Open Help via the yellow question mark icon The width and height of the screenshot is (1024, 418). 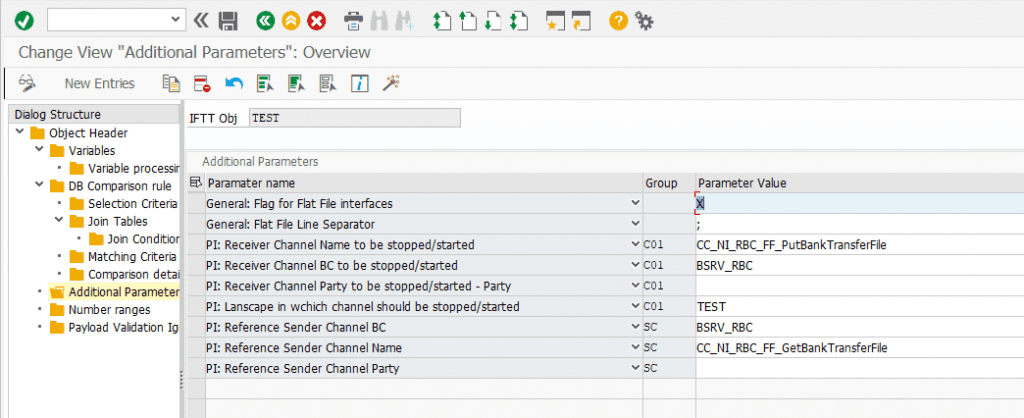coord(618,21)
